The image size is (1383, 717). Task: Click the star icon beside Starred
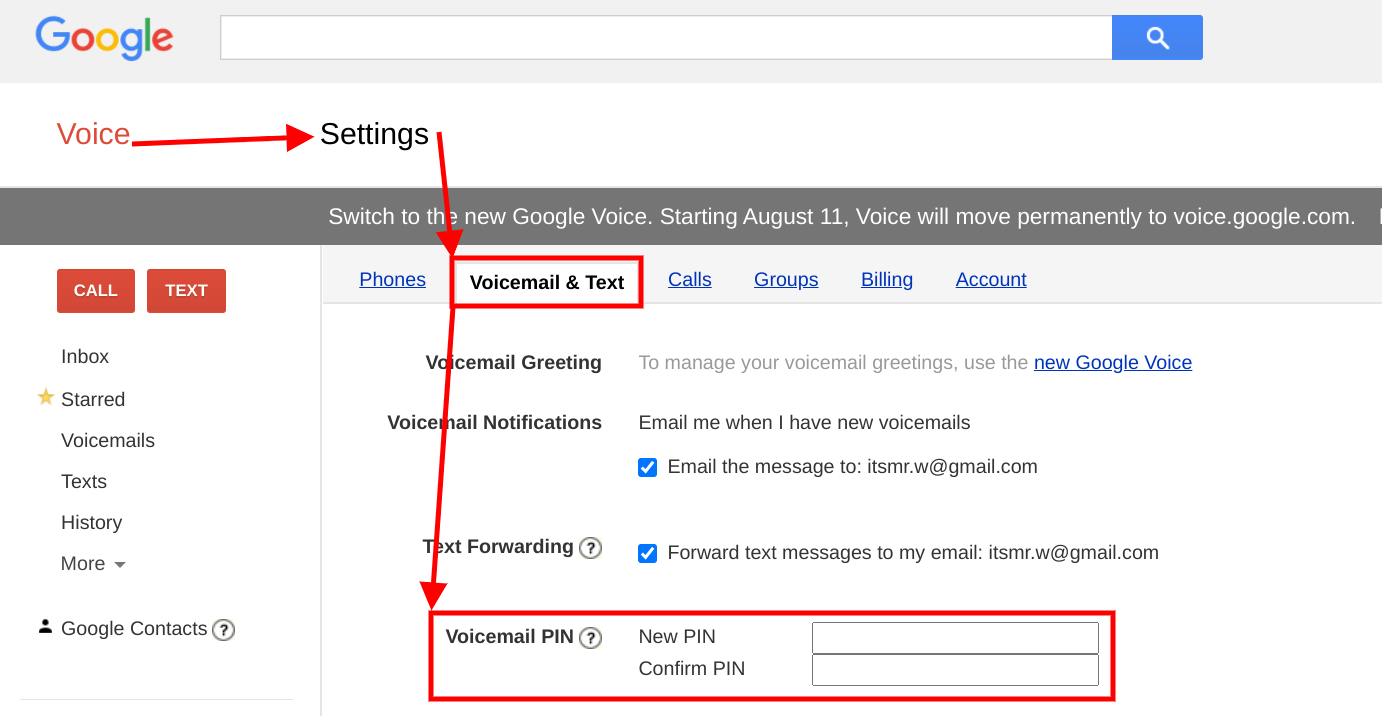[x=45, y=398]
